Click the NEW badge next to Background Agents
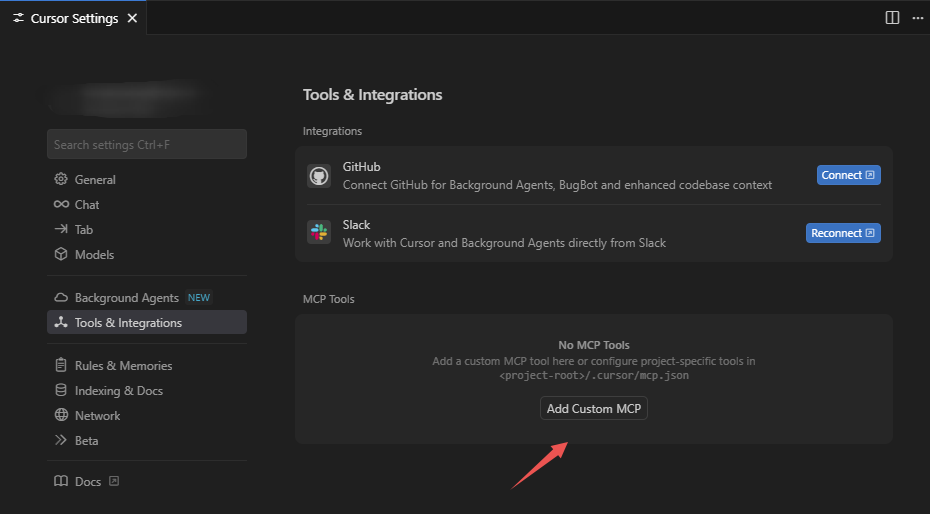This screenshot has height=514, width=930. click(x=199, y=298)
